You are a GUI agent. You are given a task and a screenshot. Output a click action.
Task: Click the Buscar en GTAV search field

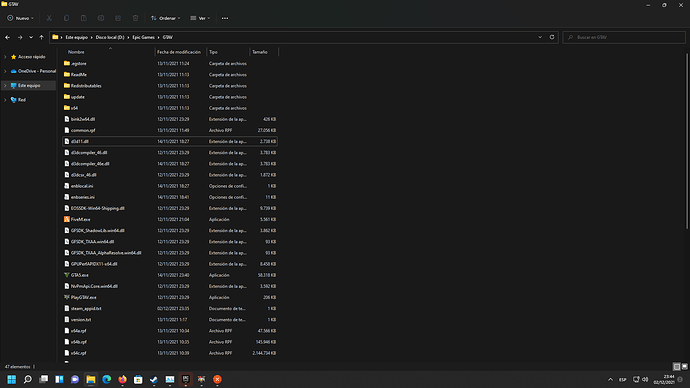coord(624,37)
